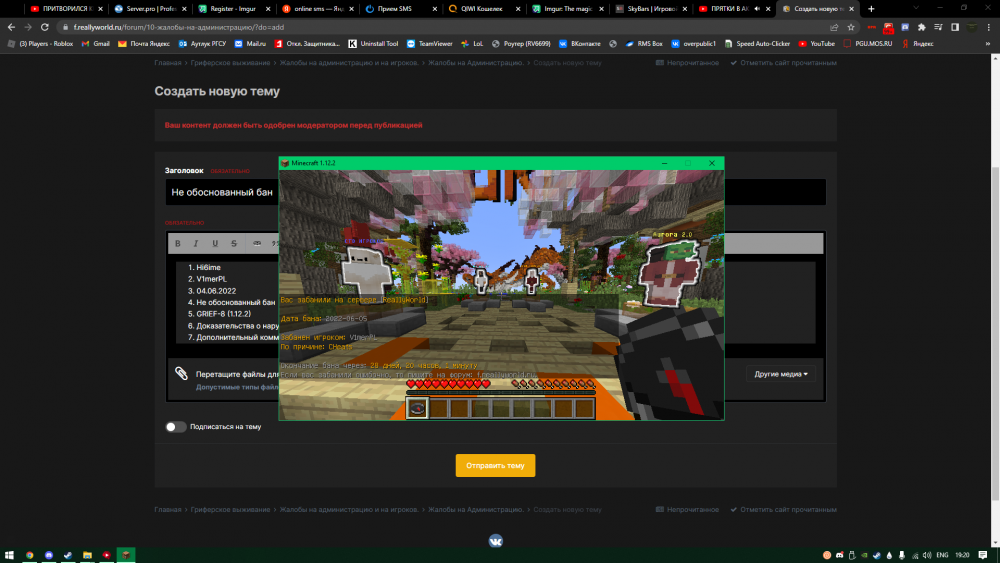Open 'Жалобы на Администрацию.' top breadcrumb link
This screenshot has width=1000, height=563.
click(x=476, y=62)
